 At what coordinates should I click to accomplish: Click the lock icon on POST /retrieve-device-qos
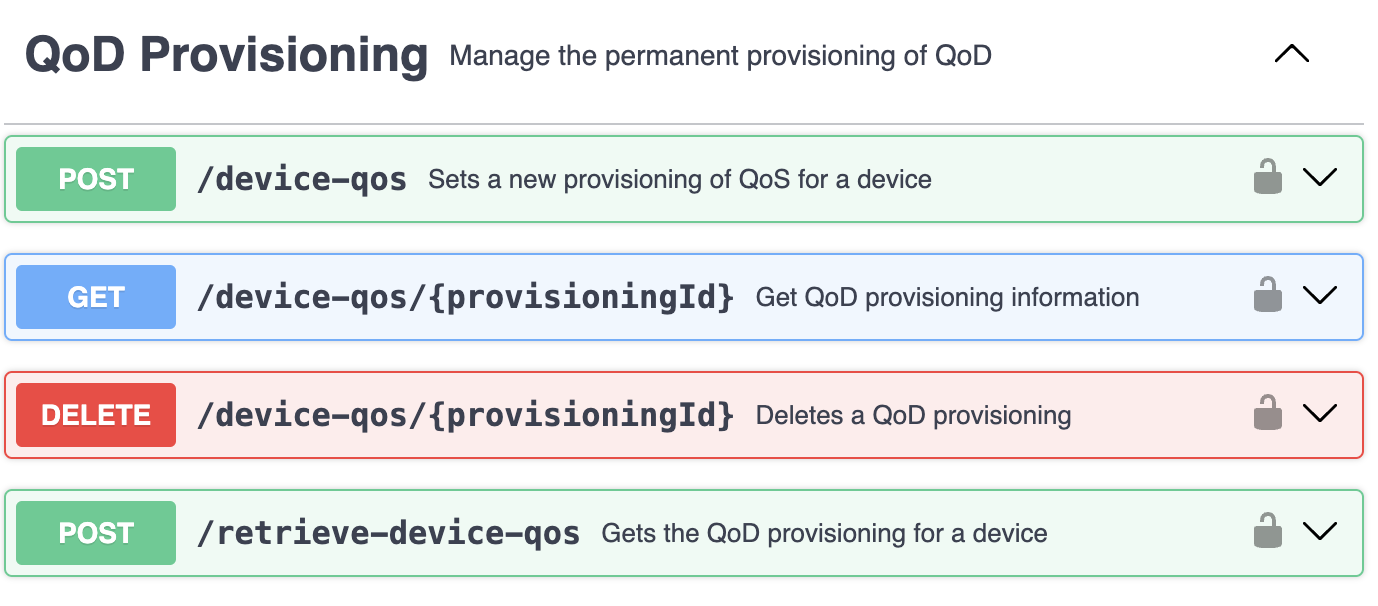(1267, 531)
